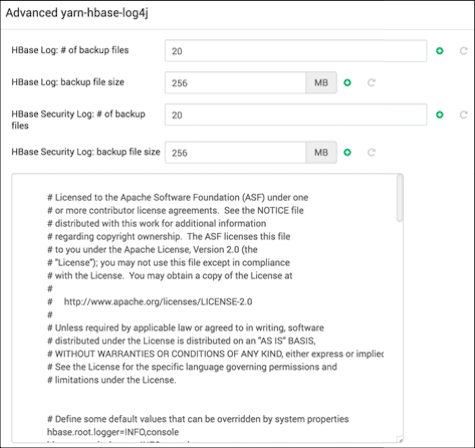
Task: Click the Advanced yarn-hbase-log4j section header
Action: [77, 13]
